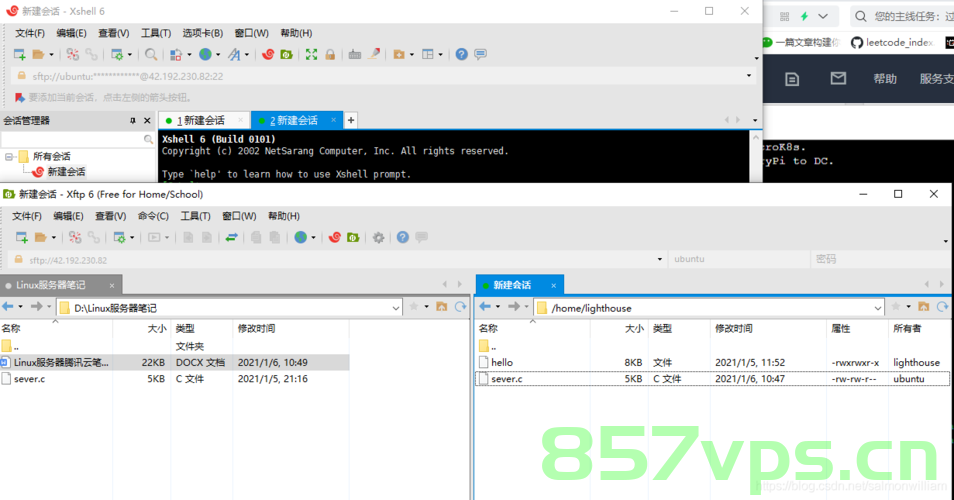The width and height of the screenshot is (954, 500).
Task: Select the Linux服务器笔记 local tab in Xftp
Action: click(50, 285)
